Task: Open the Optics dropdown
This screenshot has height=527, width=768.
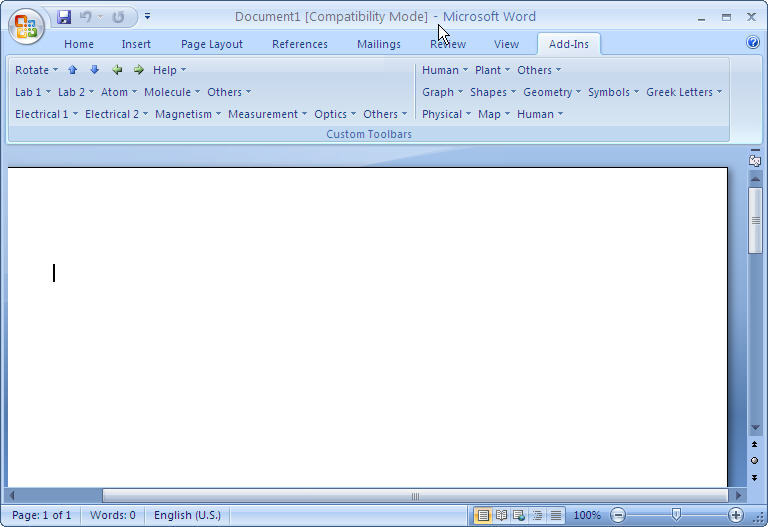Action: click(x=335, y=114)
